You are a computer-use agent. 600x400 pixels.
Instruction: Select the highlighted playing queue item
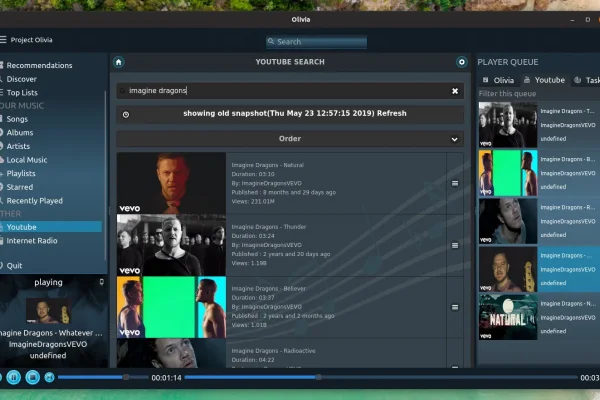coord(540,269)
